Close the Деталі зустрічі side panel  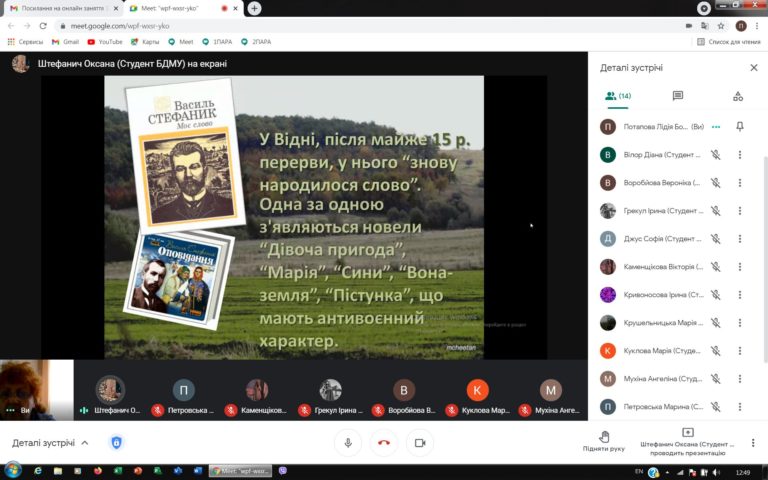click(x=754, y=68)
